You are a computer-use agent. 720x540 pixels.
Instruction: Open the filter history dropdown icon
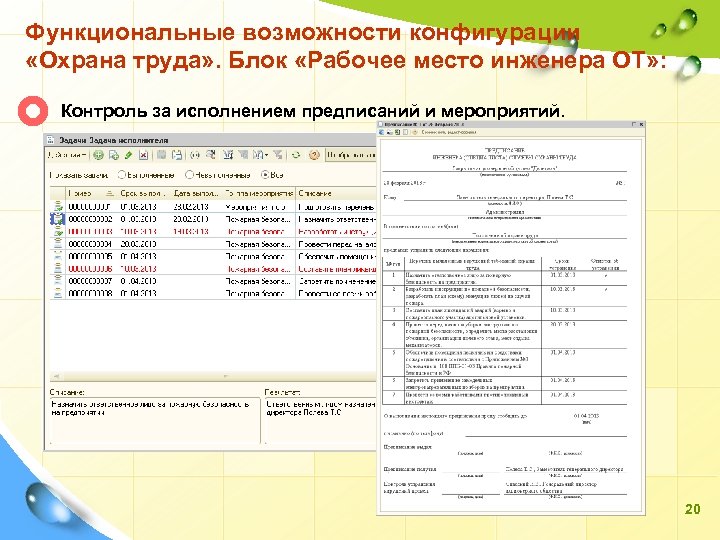(260, 155)
